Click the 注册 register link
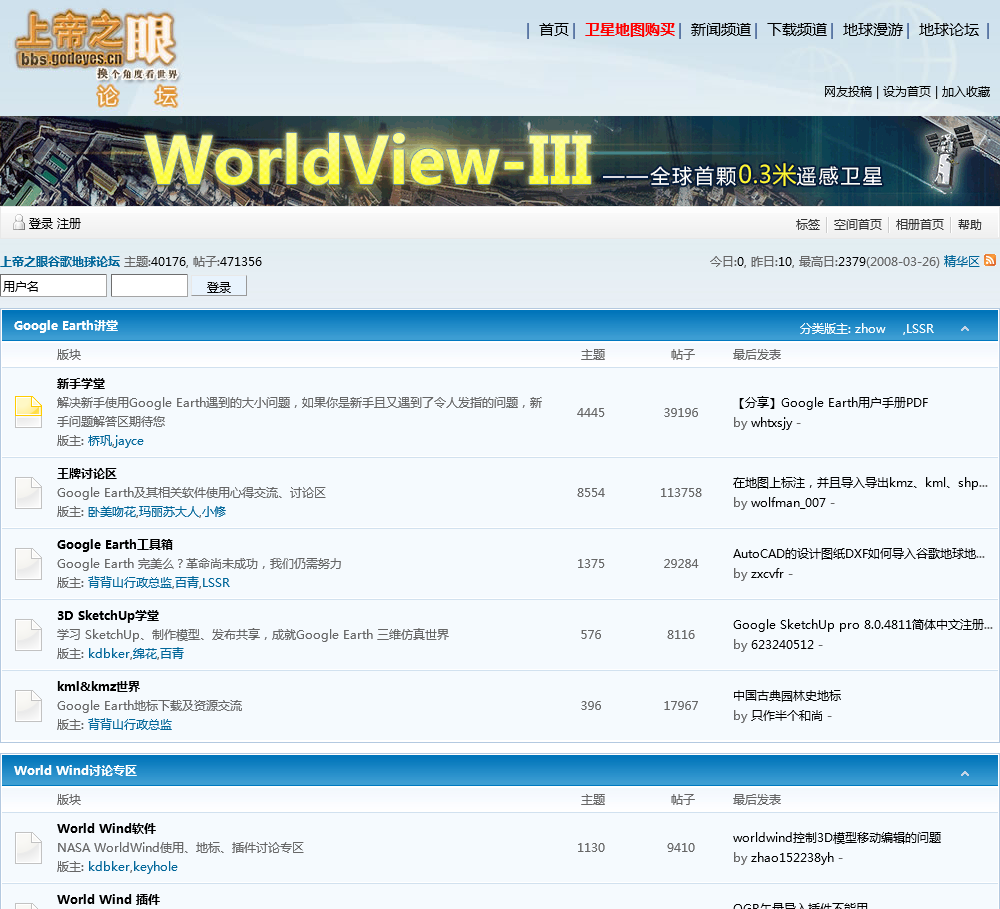 tap(69, 224)
